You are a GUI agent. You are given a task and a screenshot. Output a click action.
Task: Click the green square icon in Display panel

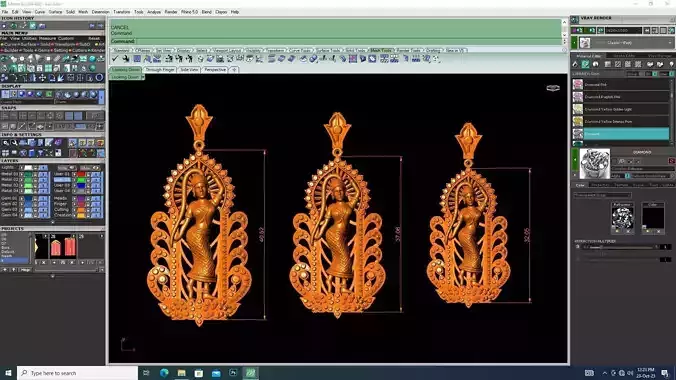click(x=49, y=94)
